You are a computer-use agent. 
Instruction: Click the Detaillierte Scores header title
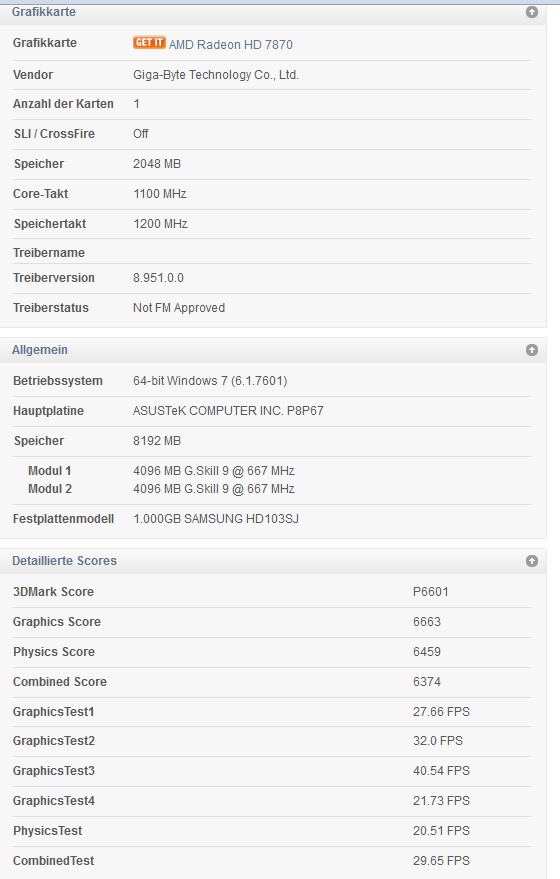pyautogui.click(x=64, y=561)
